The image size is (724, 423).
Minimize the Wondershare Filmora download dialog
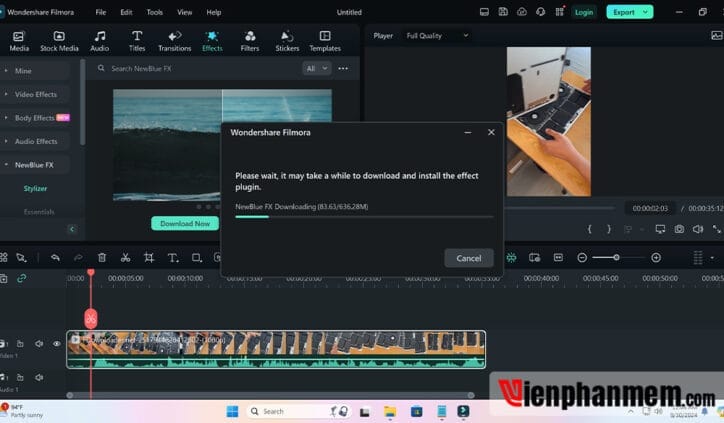(x=468, y=133)
